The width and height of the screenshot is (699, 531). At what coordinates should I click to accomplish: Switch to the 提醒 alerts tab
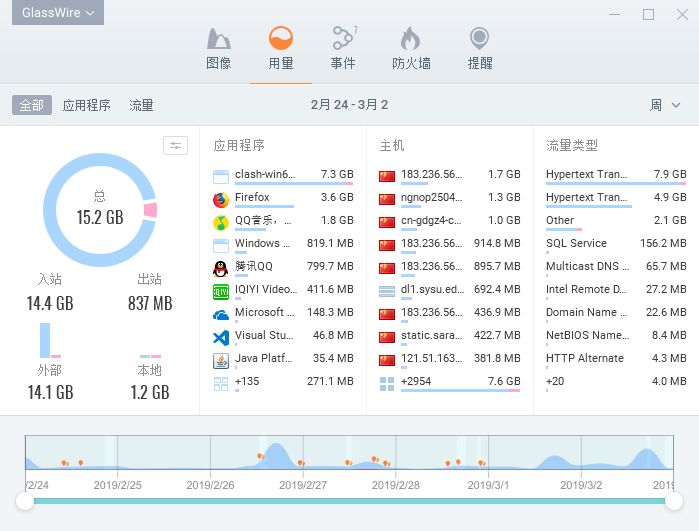(x=480, y=49)
